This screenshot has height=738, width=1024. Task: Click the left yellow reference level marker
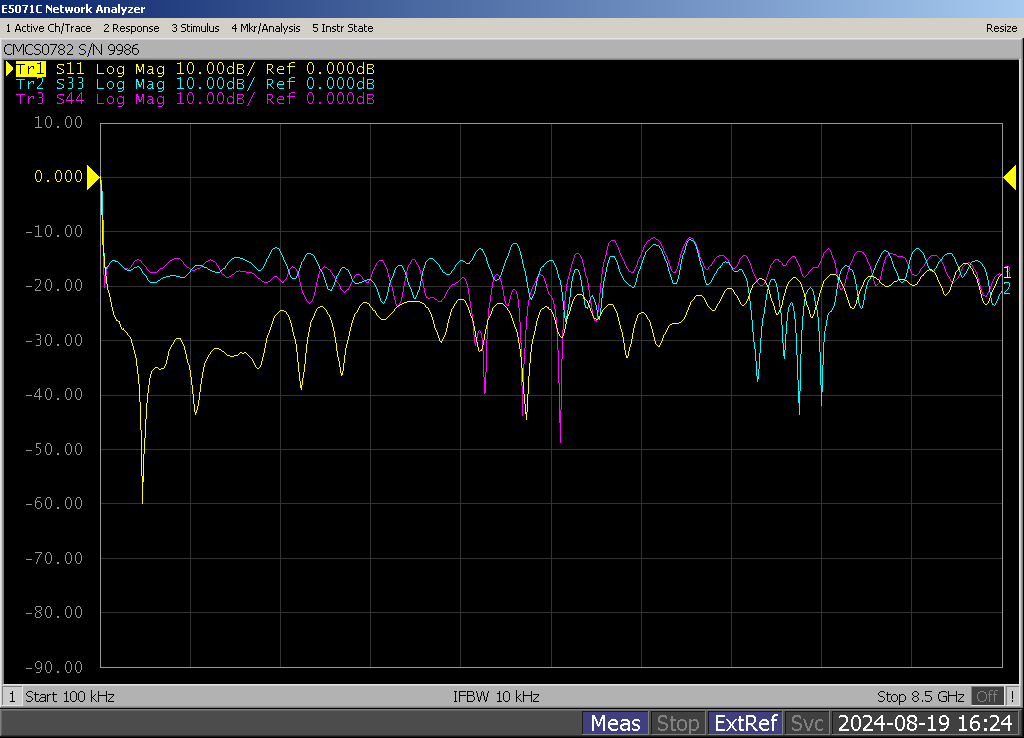coord(93,178)
